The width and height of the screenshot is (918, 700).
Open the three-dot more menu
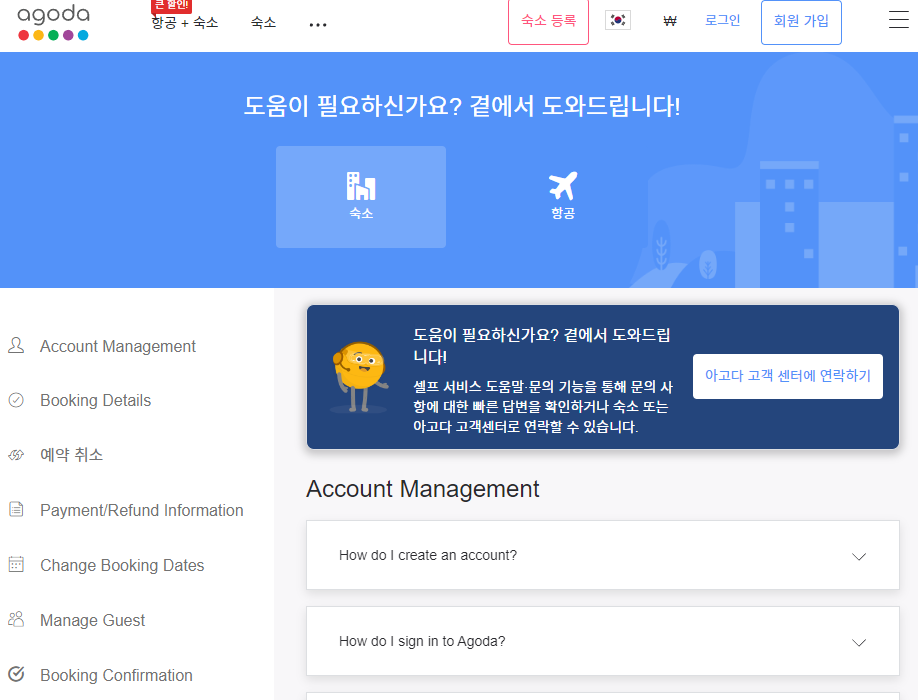(x=318, y=25)
